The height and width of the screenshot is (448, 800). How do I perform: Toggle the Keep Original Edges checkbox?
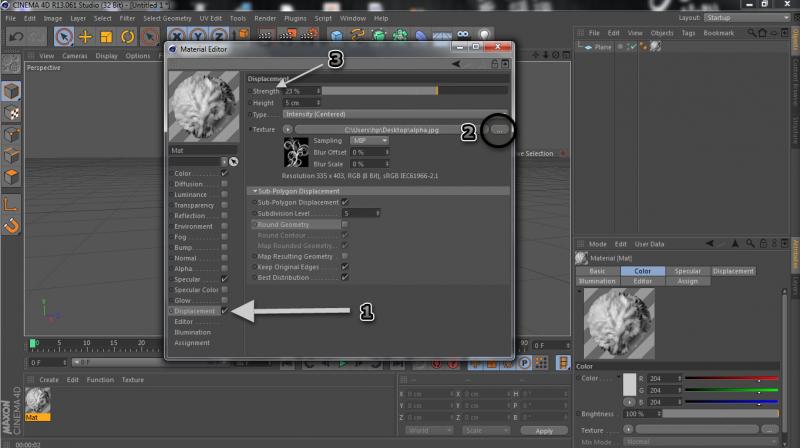tap(345, 267)
